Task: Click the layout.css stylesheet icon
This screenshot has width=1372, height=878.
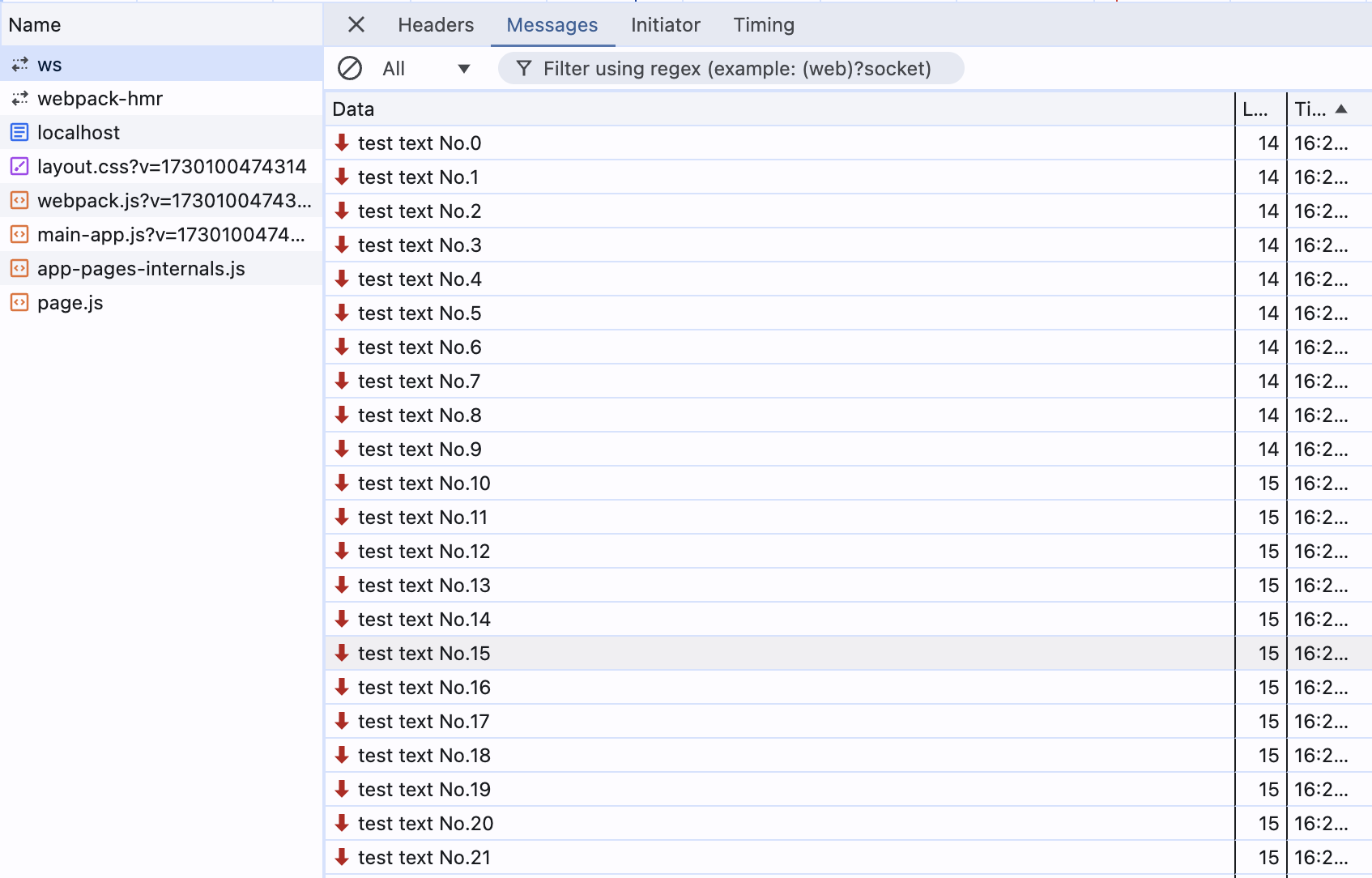Action: 18,166
